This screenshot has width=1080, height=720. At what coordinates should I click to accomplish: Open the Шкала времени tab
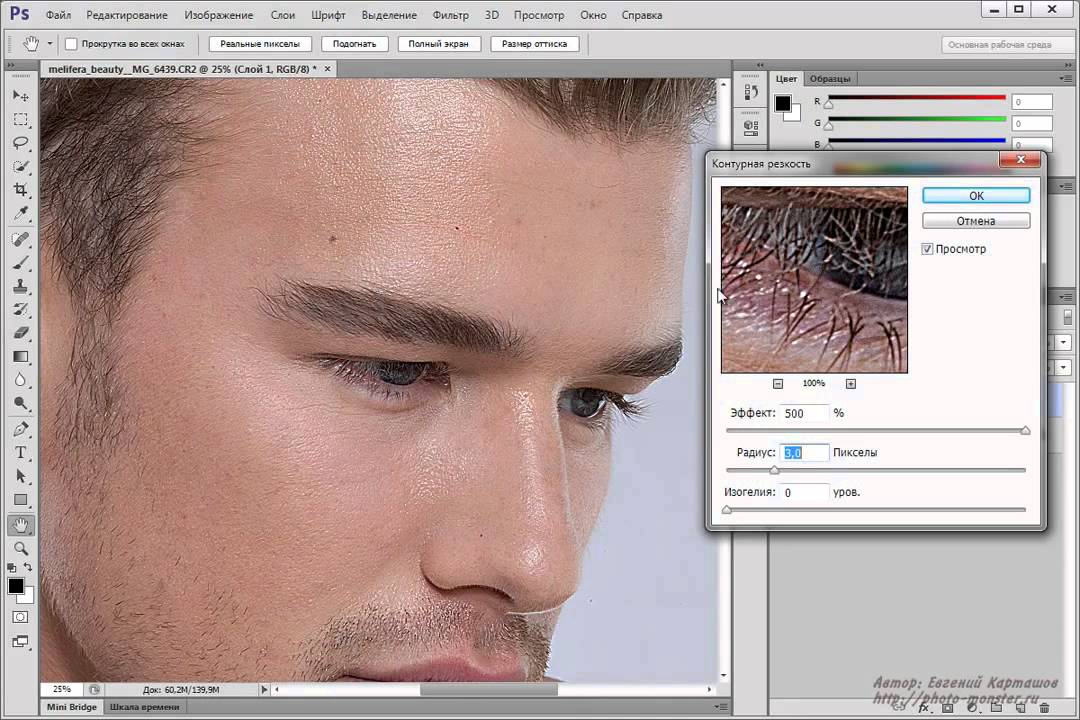[x=144, y=707]
